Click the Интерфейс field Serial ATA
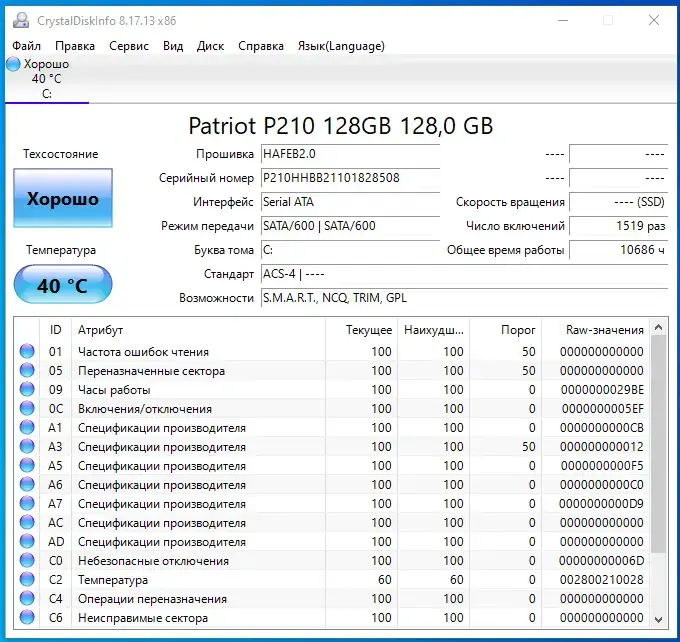This screenshot has width=680, height=642. pyautogui.click(x=350, y=202)
